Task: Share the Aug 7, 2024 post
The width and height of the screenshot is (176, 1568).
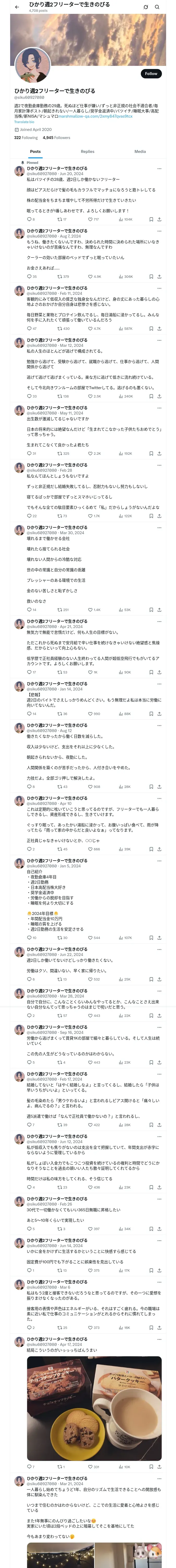Action: [159, 276]
